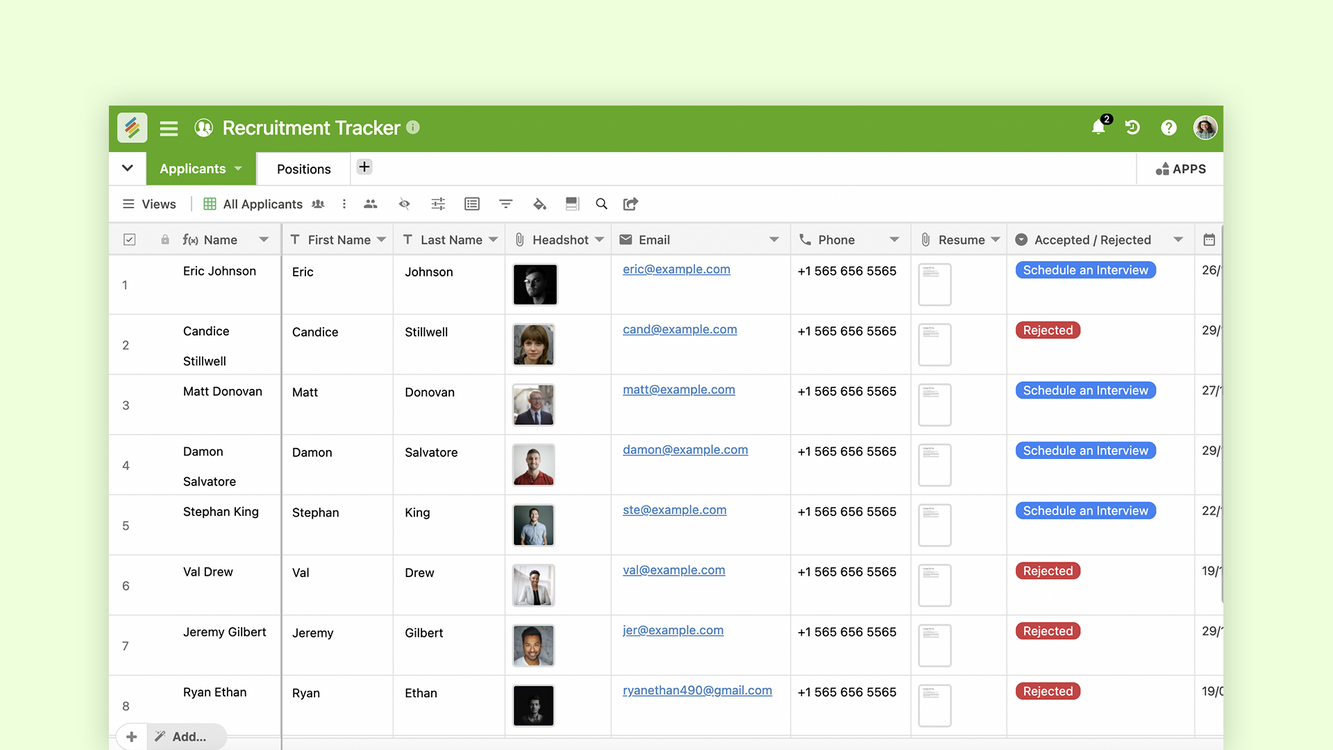Open the revision history icon
1333x750 pixels.
click(1132, 128)
